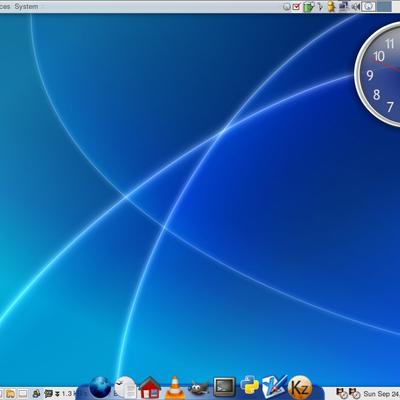Viewport: 400px width, 400px height.
Task: Launch VLC media player from the dock
Action: click(174, 388)
